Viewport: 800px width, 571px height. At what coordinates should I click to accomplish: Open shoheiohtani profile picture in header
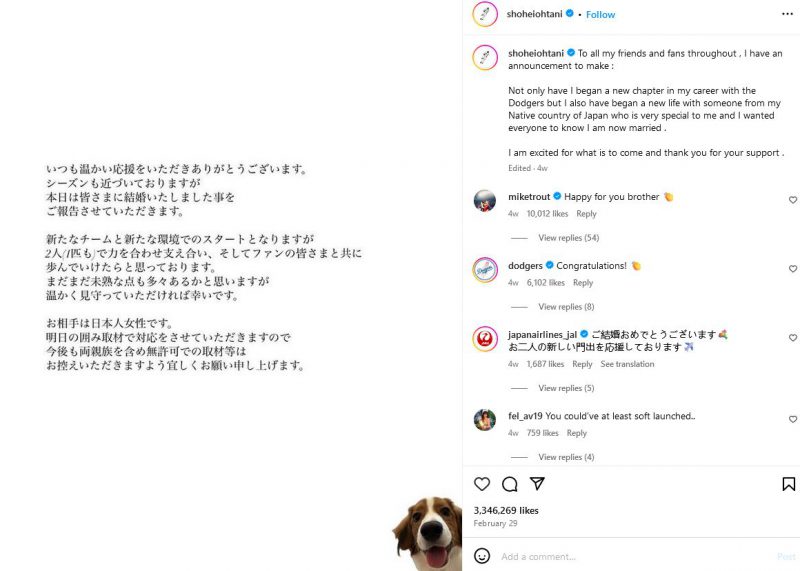point(485,14)
